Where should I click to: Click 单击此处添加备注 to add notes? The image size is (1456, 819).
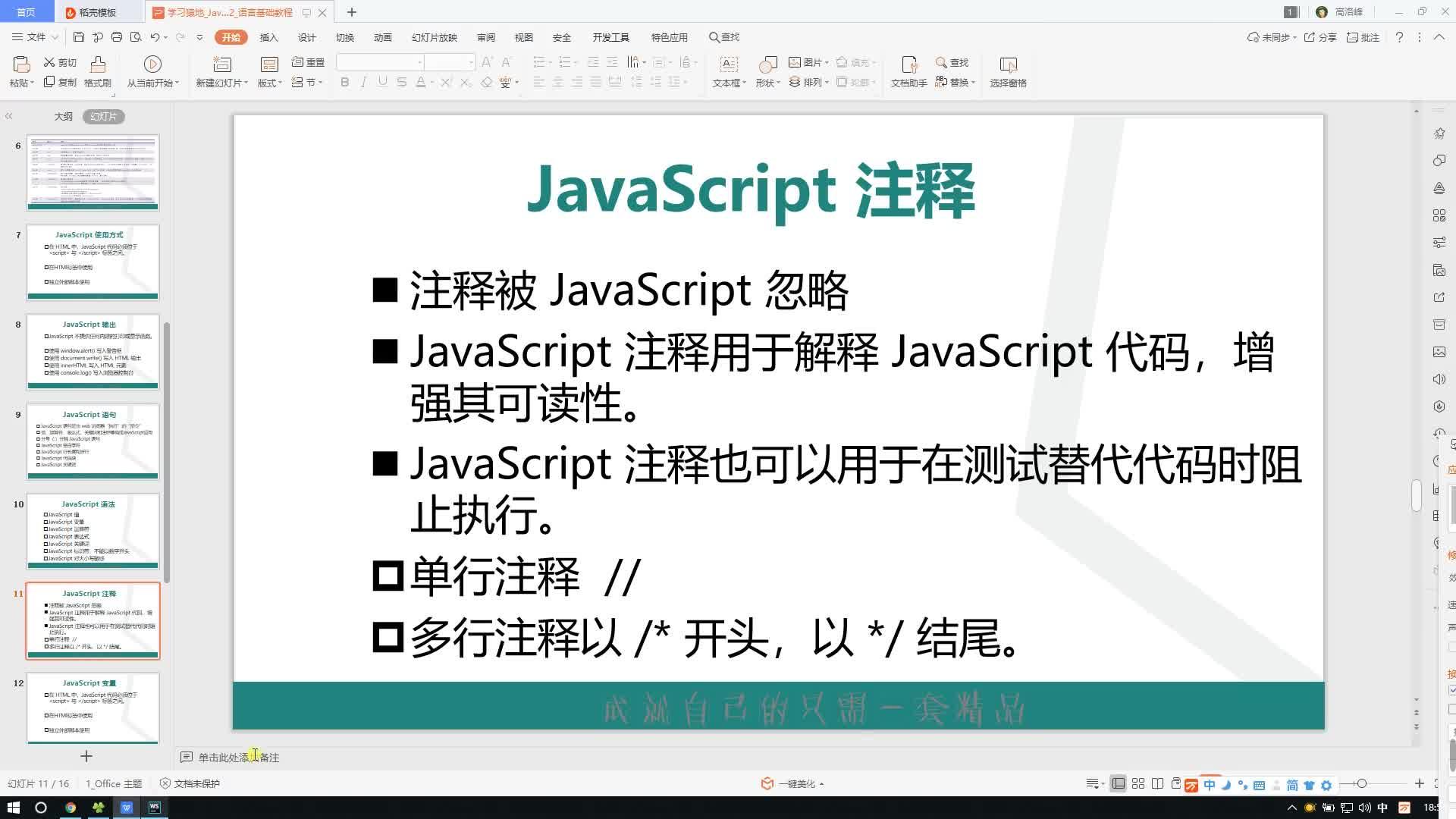(239, 757)
